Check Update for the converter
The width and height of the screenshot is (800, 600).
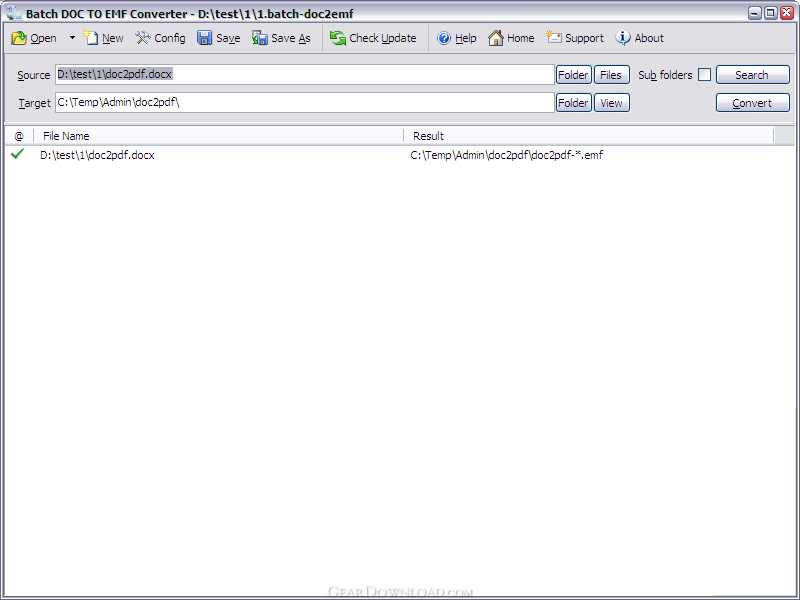(373, 38)
